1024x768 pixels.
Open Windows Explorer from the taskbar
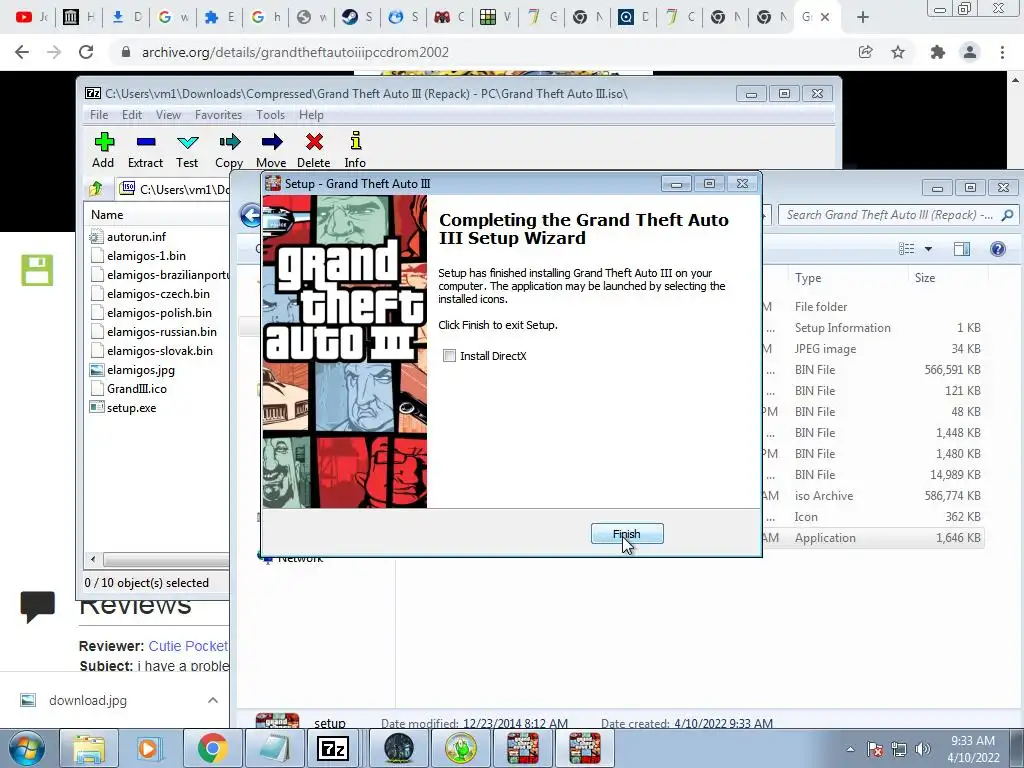click(x=89, y=749)
